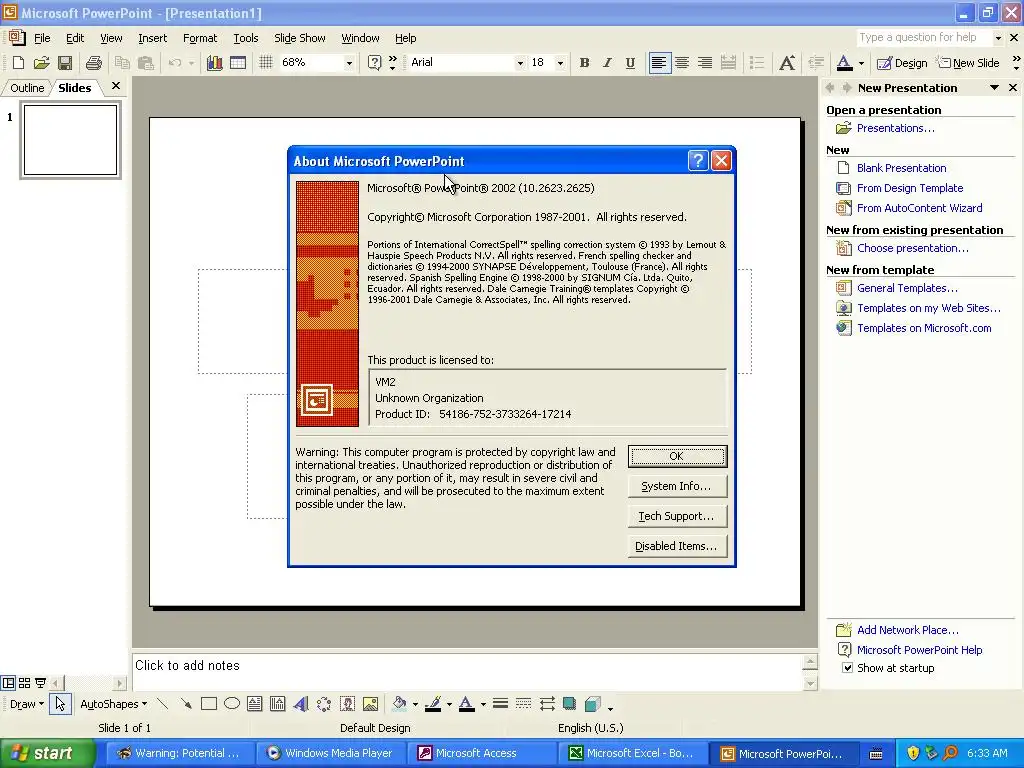This screenshot has width=1024, height=768.
Task: Click the Line Color brush icon
Action: (x=432, y=704)
